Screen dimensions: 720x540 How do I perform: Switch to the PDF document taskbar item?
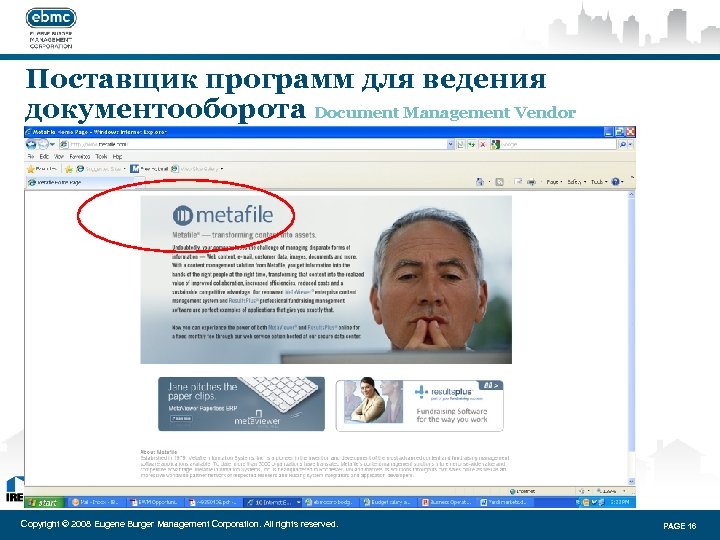[x=212, y=502]
